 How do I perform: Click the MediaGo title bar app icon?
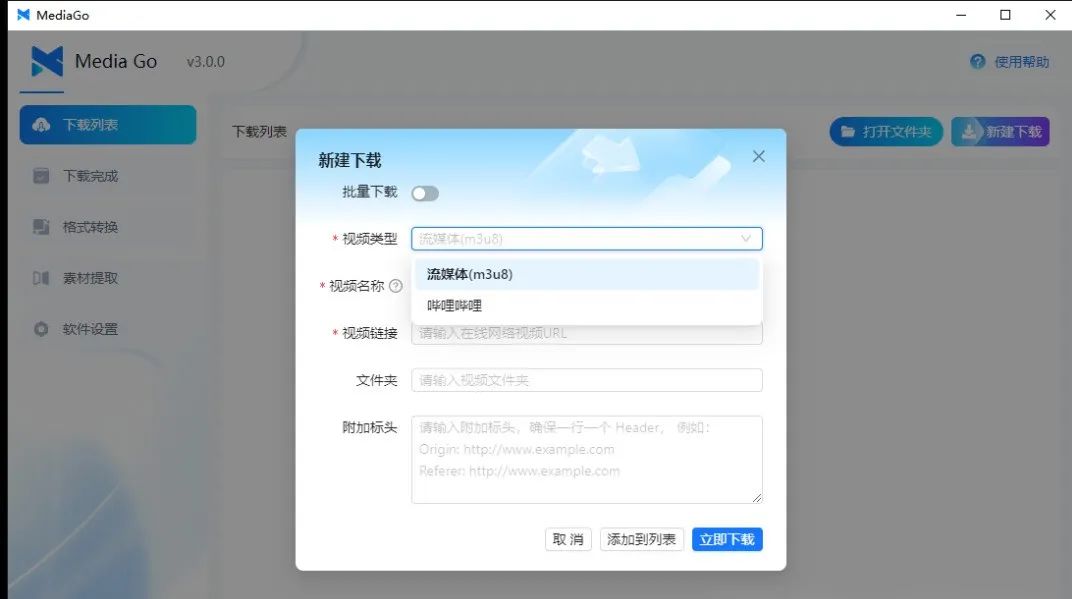24,15
